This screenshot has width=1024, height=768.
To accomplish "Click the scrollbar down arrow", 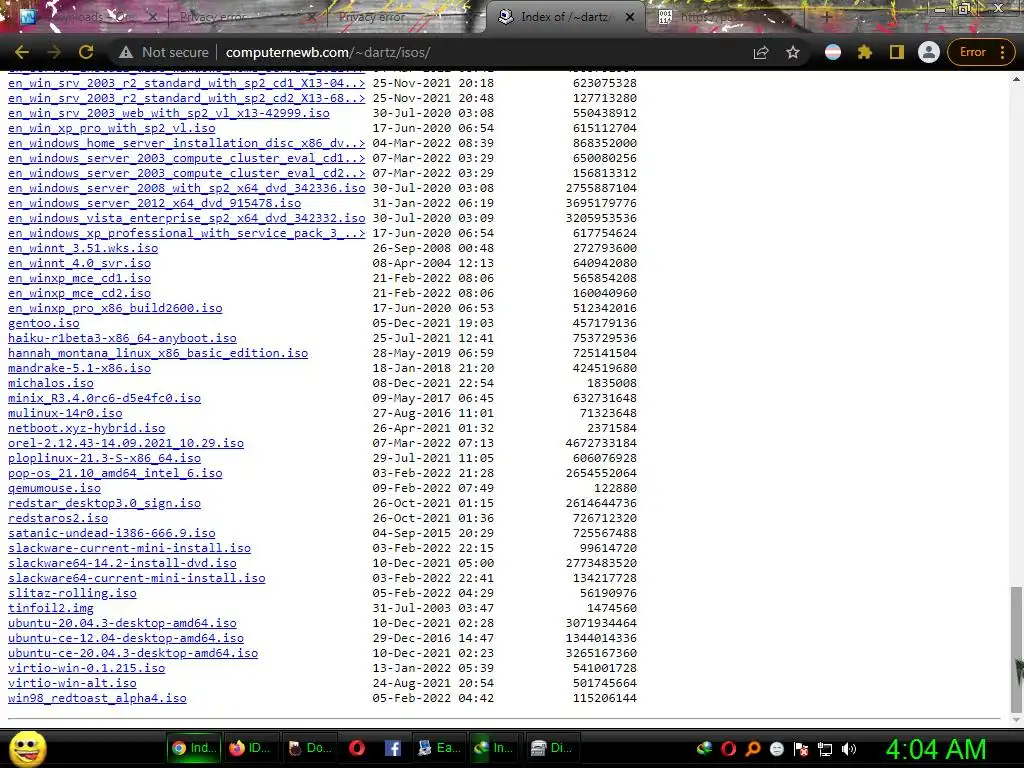I will (x=1016, y=720).
